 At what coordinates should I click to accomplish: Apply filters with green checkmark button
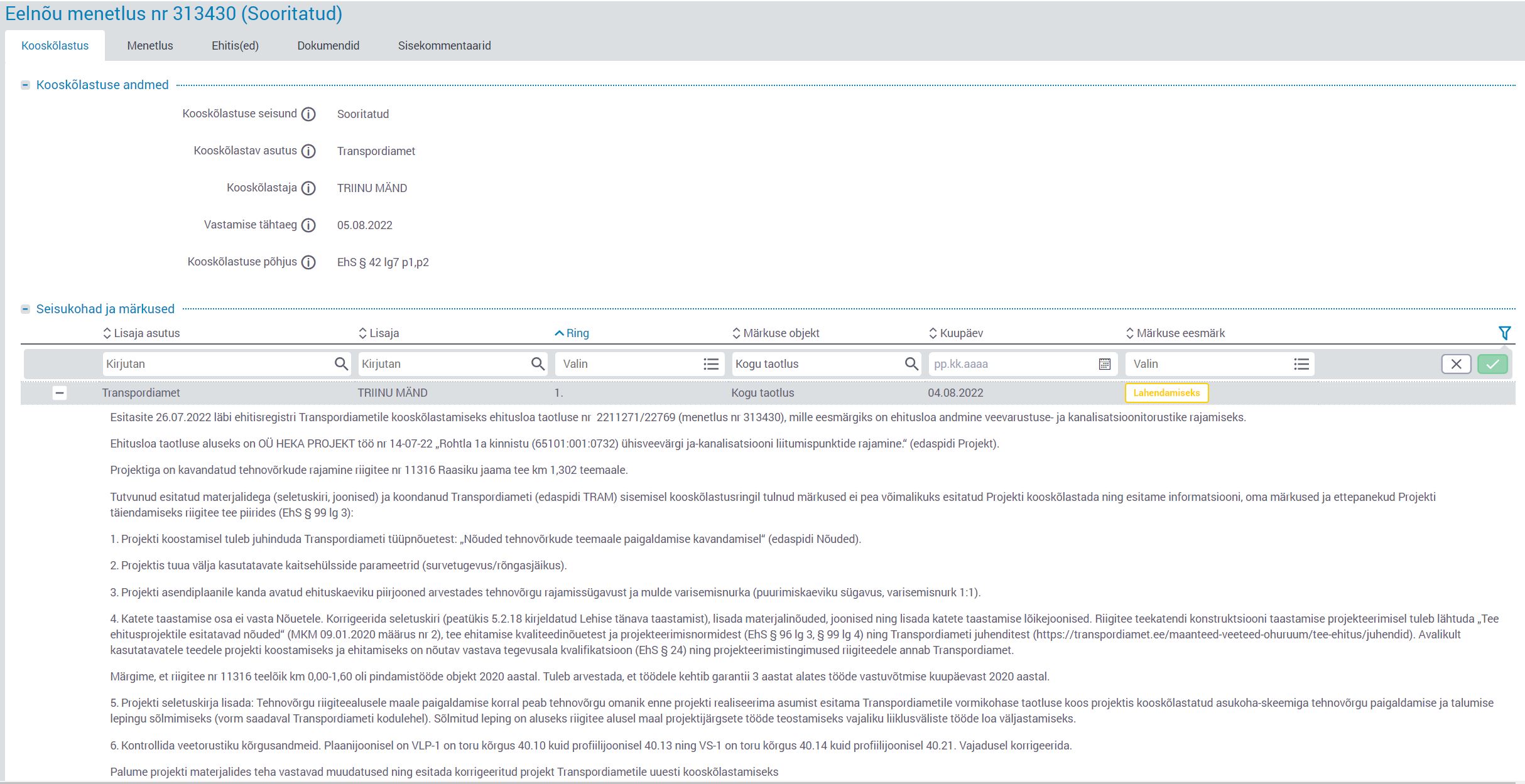(x=1492, y=364)
